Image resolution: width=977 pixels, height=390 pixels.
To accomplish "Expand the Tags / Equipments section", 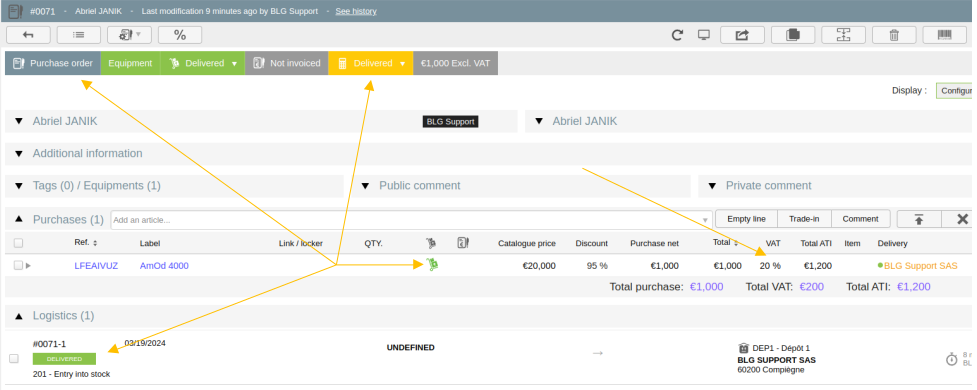I will [x=19, y=186].
